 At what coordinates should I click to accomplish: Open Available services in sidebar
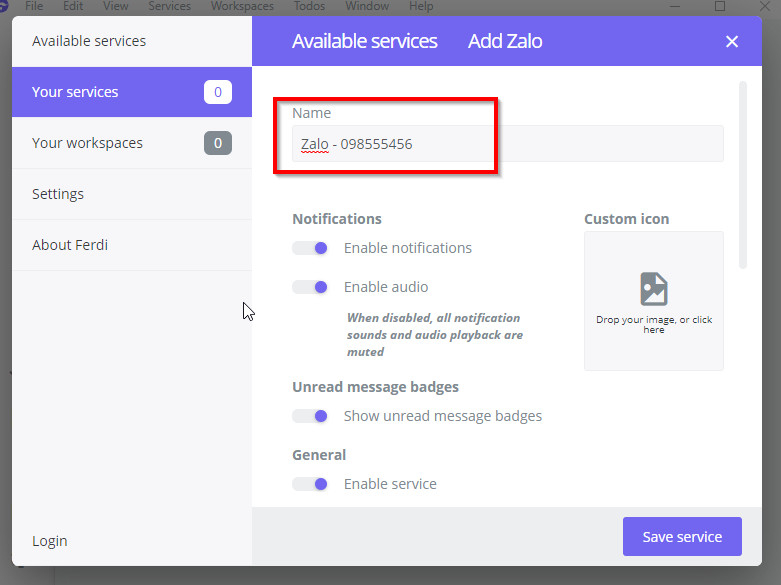click(132, 41)
